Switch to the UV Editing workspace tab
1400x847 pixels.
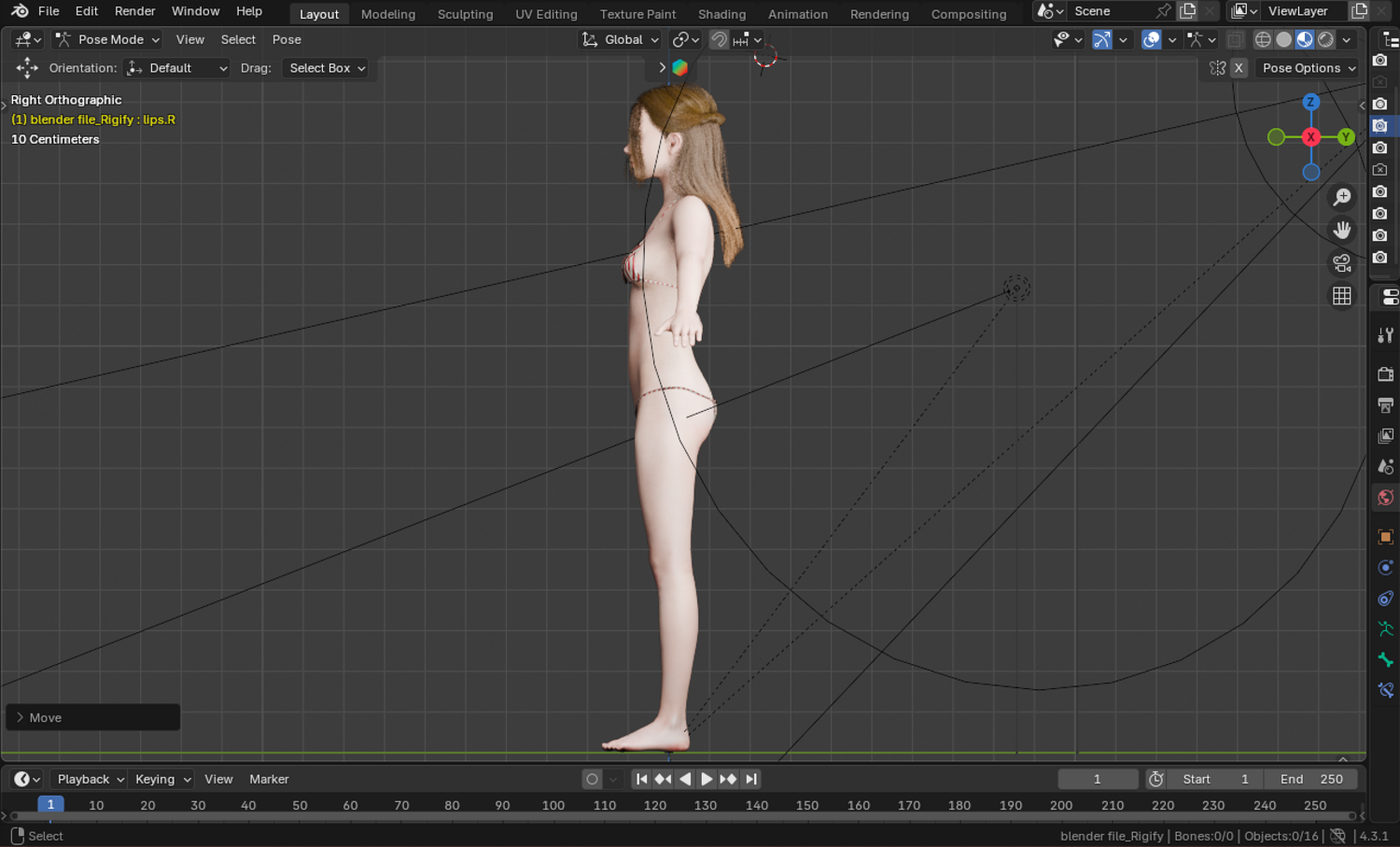click(x=546, y=14)
